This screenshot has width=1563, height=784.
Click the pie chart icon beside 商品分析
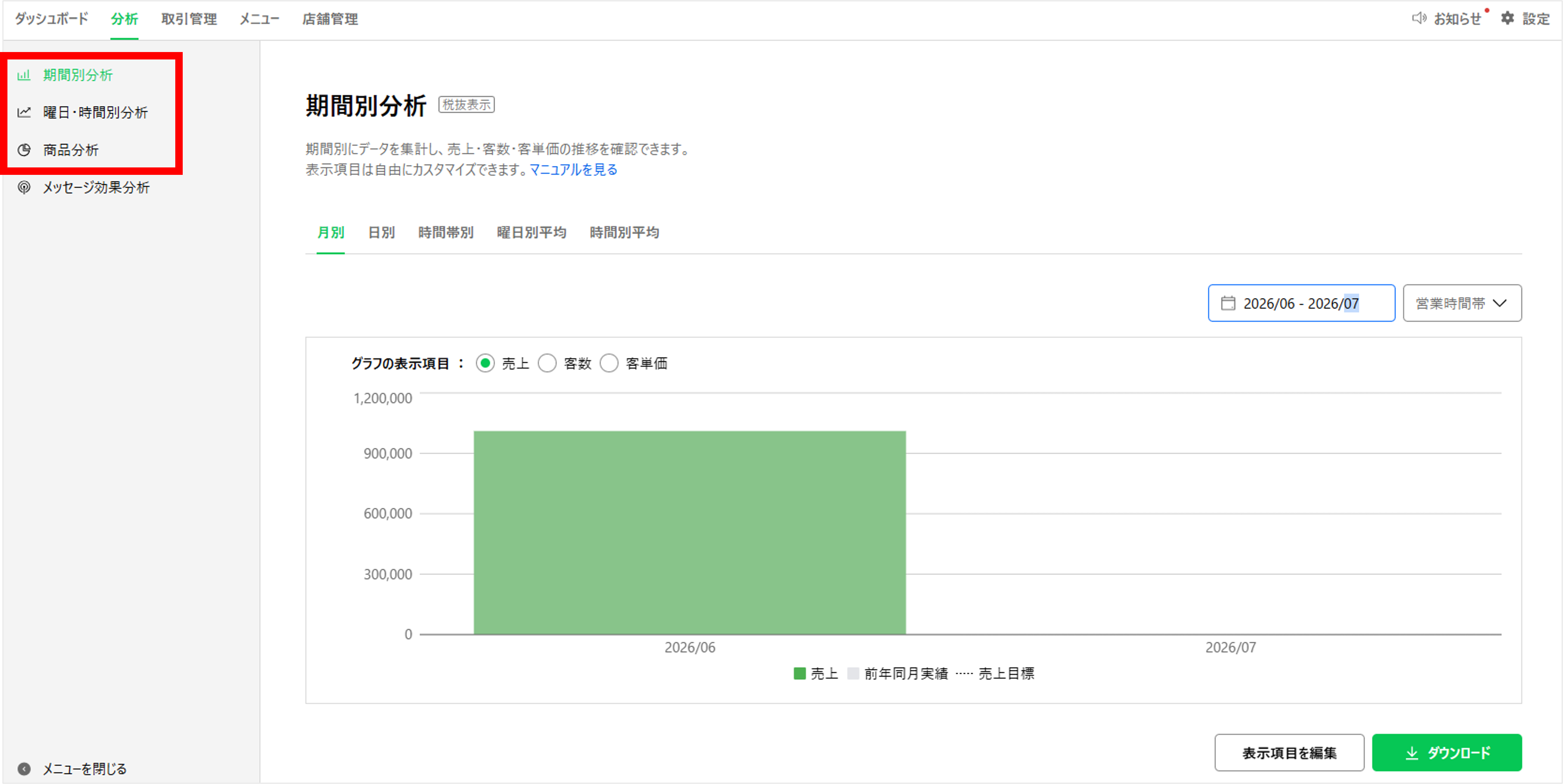tap(24, 150)
